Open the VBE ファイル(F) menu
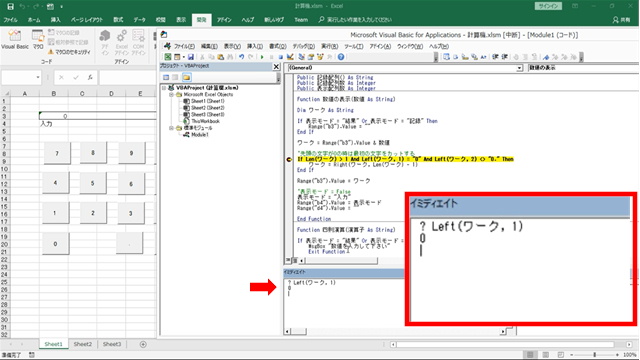 click(x=184, y=47)
